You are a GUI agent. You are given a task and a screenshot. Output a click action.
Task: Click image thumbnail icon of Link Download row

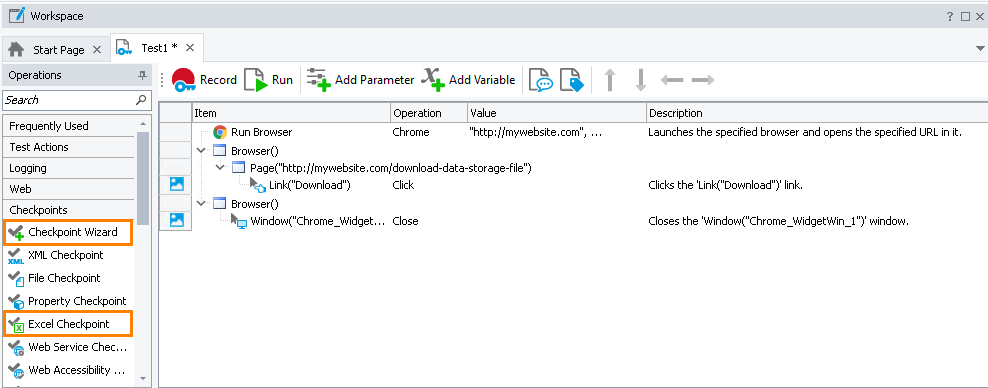click(176, 185)
